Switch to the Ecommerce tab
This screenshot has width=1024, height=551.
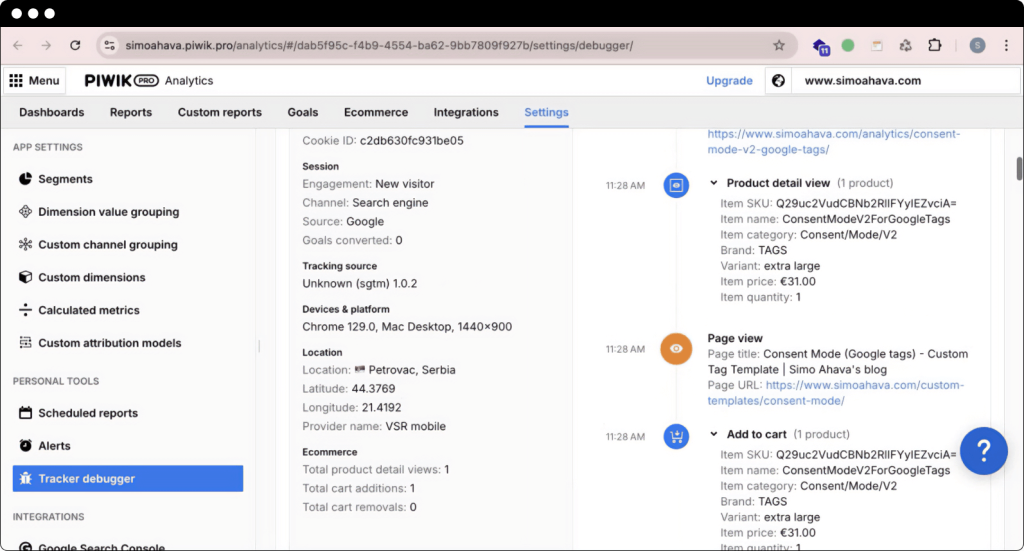(375, 112)
